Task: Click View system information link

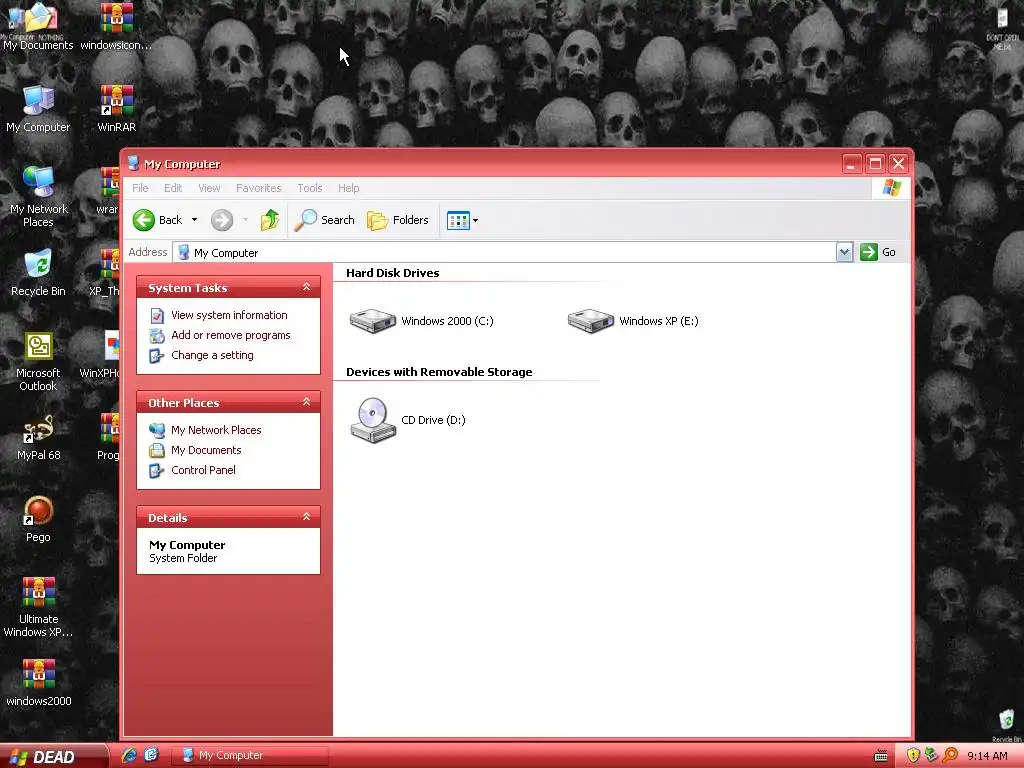Action: pyautogui.click(x=229, y=315)
